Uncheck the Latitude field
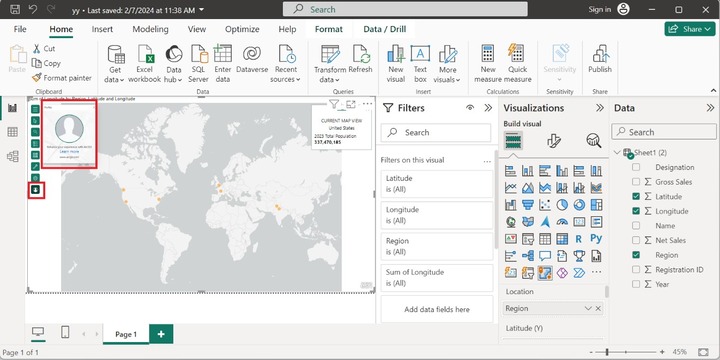Image resolution: width=720 pixels, height=360 pixels. coord(636,197)
